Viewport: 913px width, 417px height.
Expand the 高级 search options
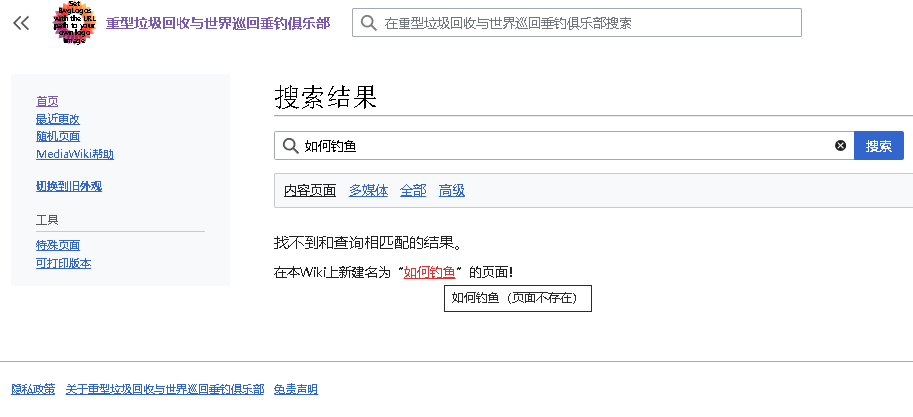(x=452, y=190)
